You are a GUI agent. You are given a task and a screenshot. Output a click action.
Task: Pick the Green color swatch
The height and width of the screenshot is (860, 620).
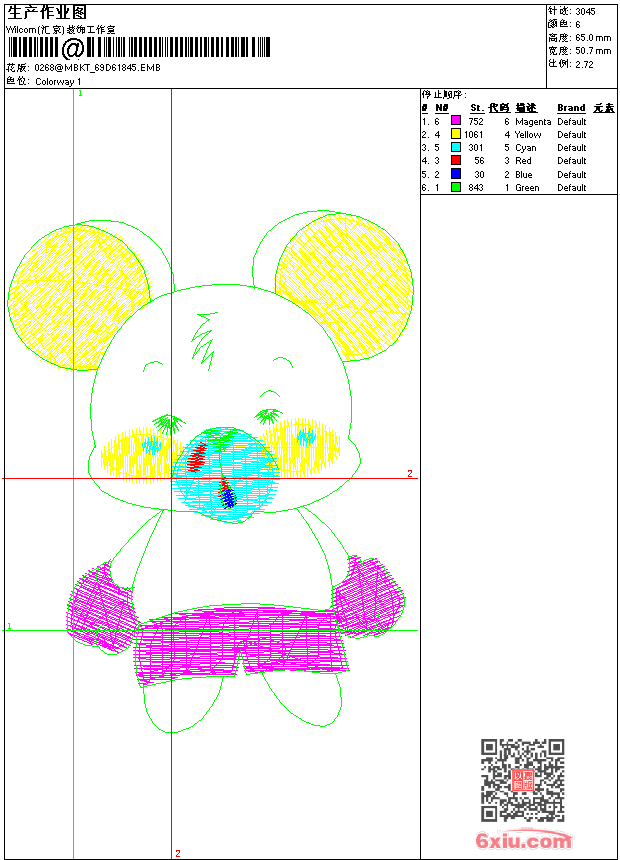pos(455,187)
